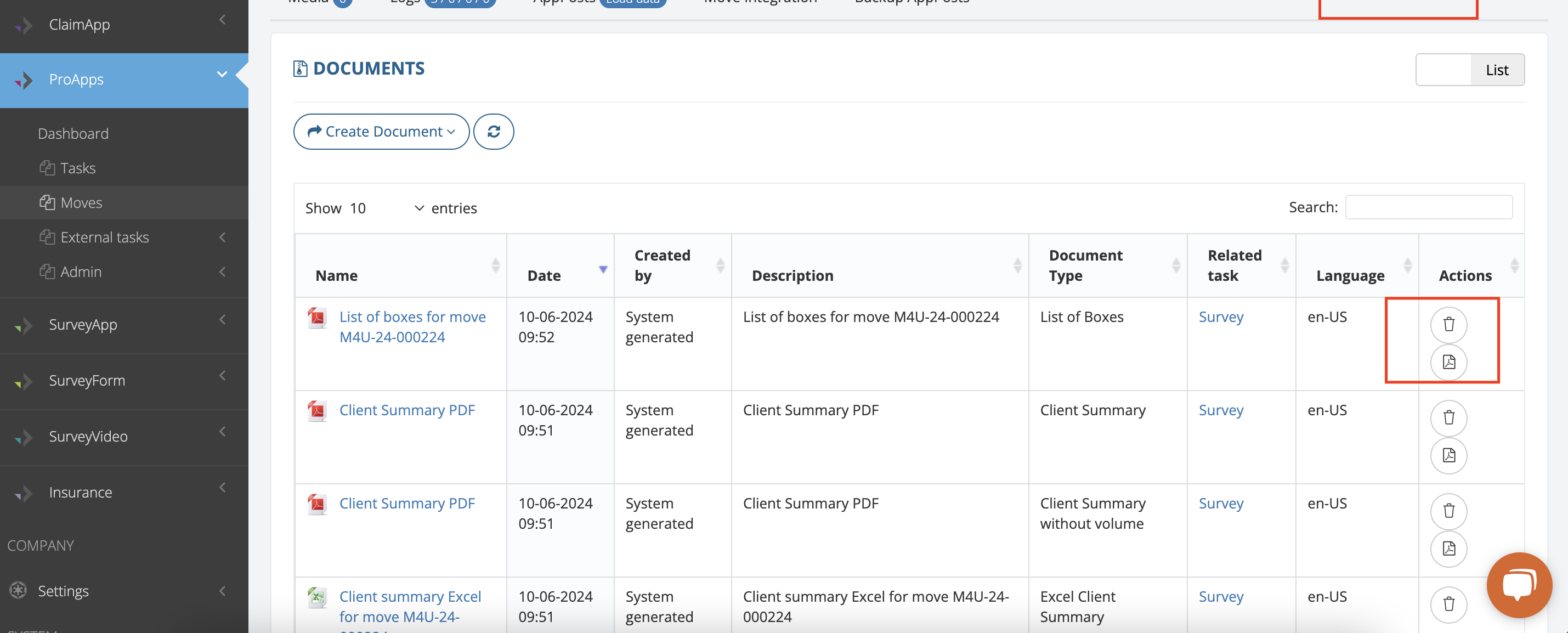Click the ProApps arrow logo icon
1568x633 pixels.
pyautogui.click(x=24, y=80)
